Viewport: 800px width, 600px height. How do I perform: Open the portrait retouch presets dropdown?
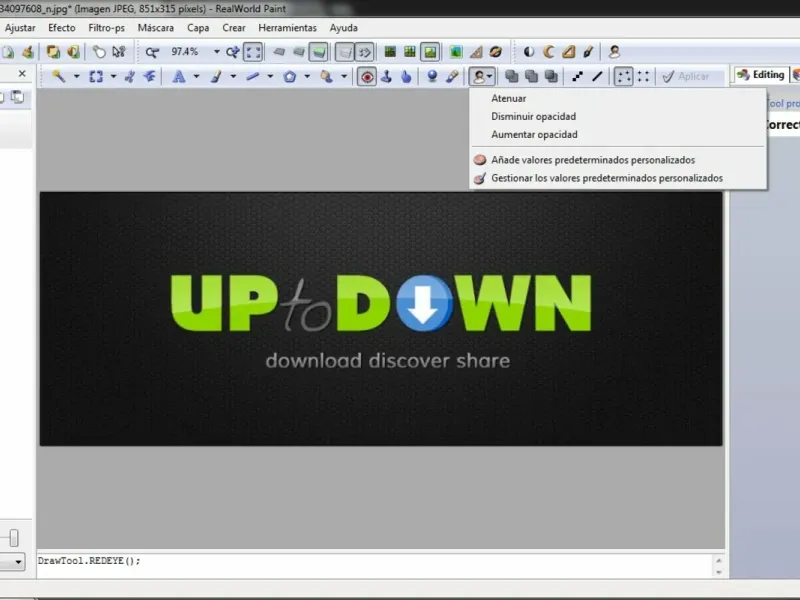coord(482,77)
